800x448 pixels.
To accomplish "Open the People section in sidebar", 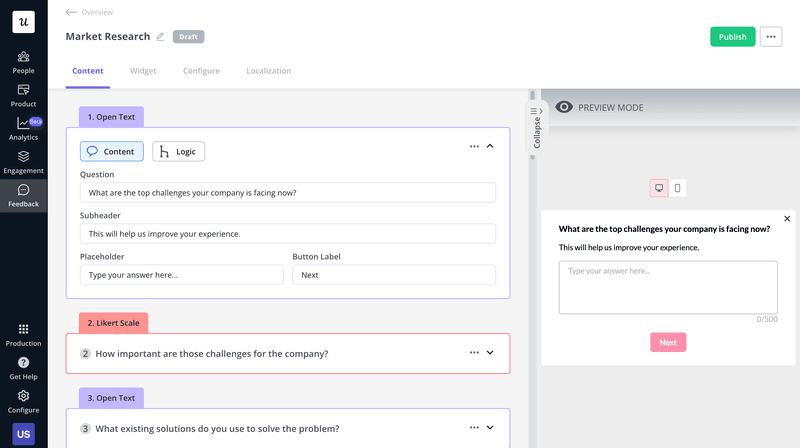I will click(23, 62).
